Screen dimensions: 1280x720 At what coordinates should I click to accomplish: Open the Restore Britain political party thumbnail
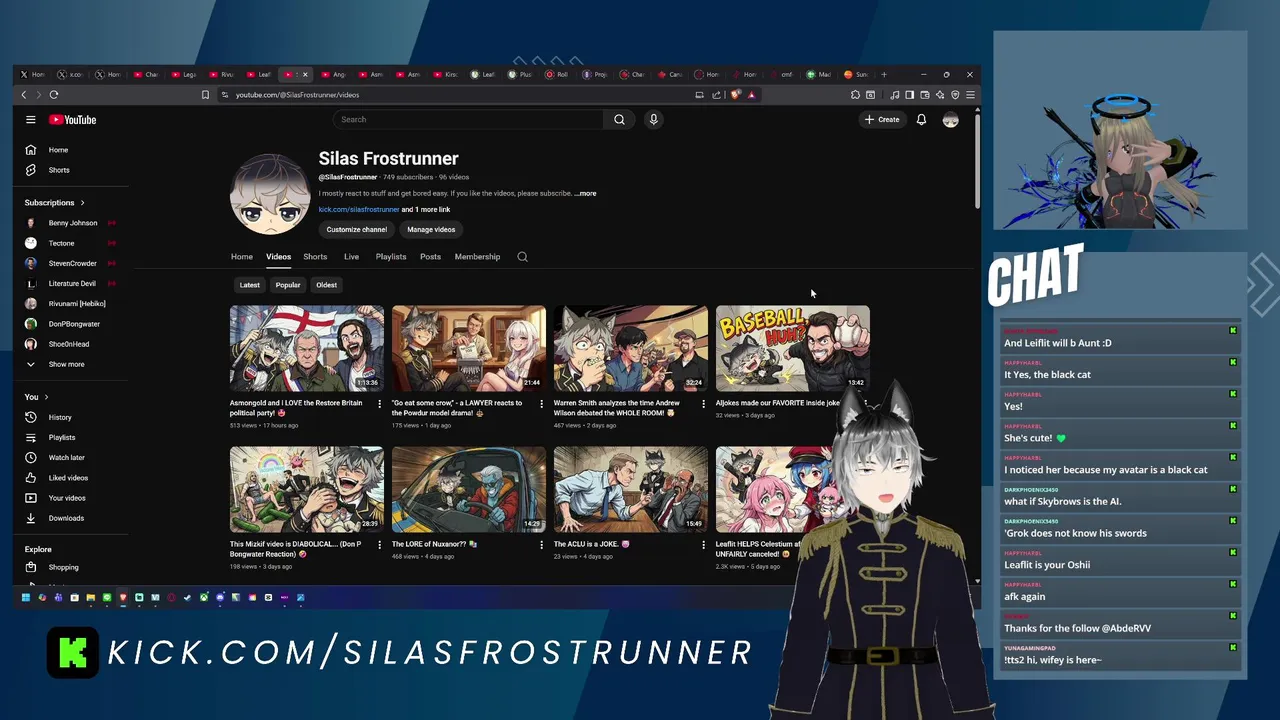307,348
